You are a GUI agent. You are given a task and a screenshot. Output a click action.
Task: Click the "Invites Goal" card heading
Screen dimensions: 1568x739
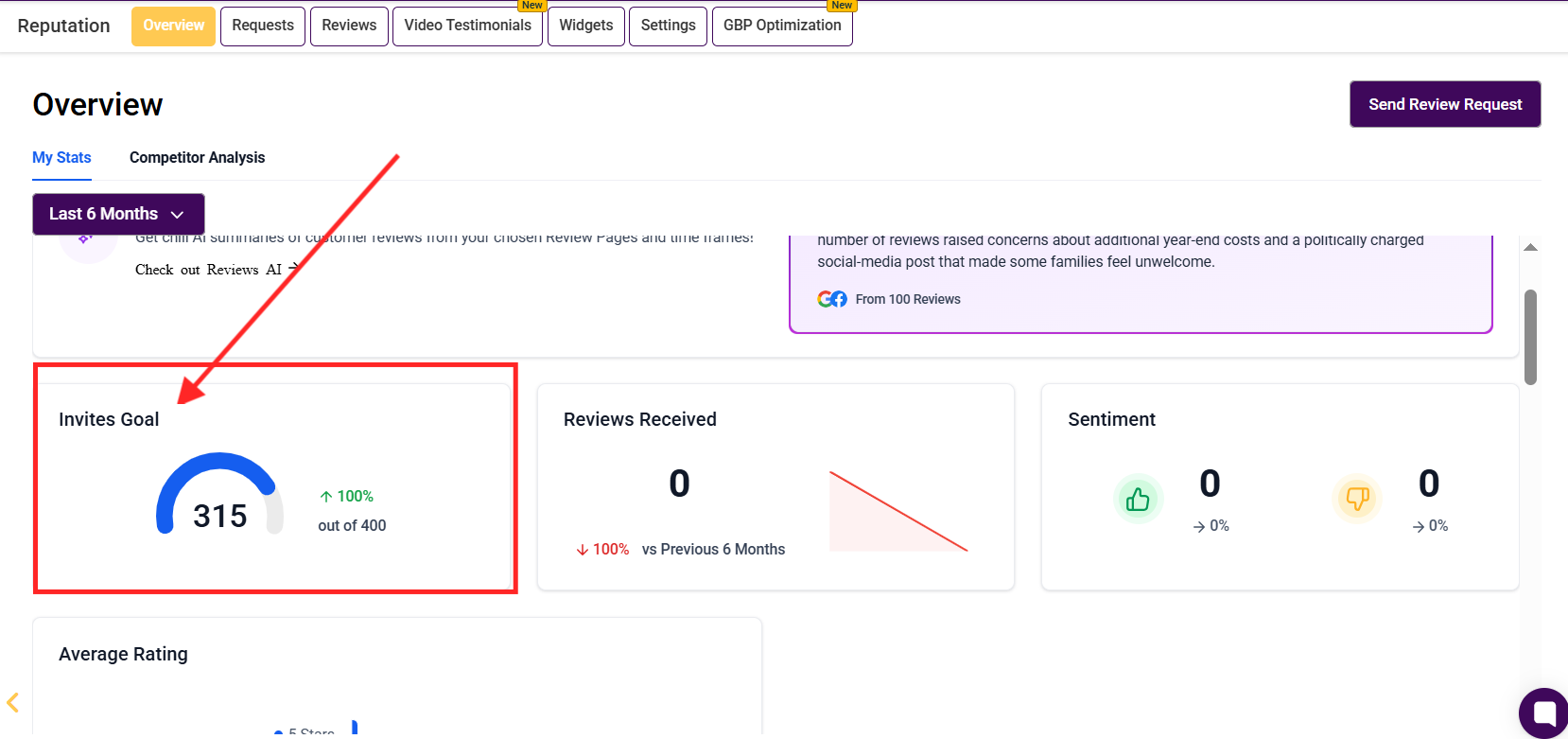[109, 419]
